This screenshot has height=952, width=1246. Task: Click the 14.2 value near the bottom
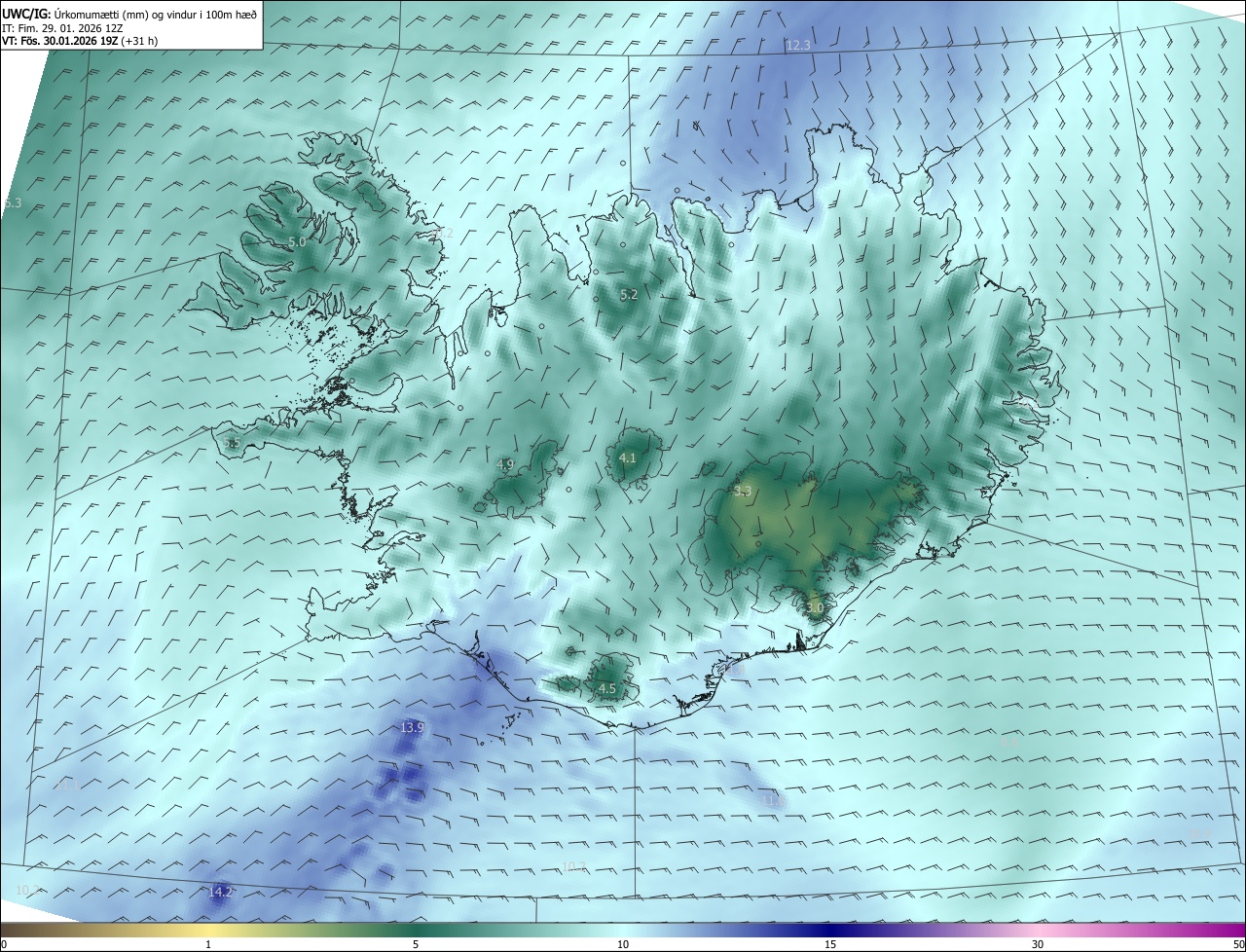[220, 891]
